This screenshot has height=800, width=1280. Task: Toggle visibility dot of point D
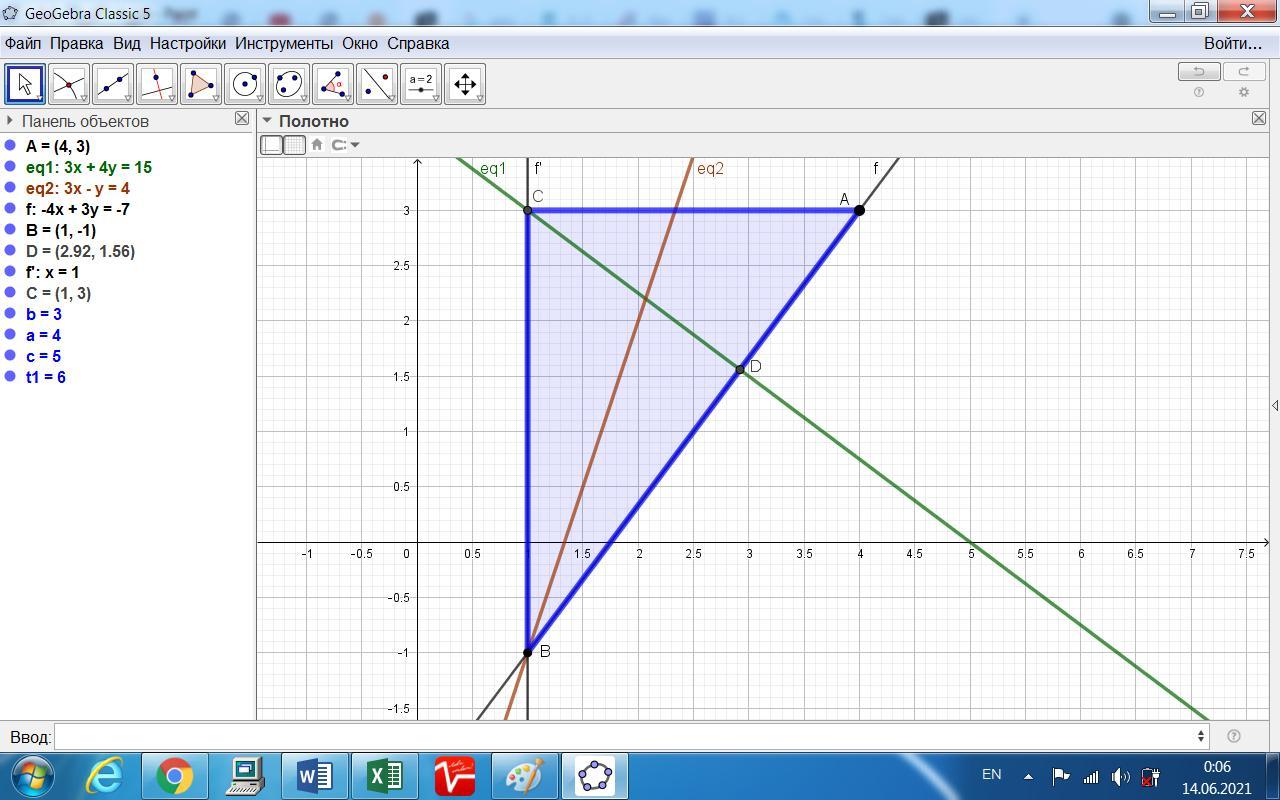pyautogui.click(x=11, y=251)
